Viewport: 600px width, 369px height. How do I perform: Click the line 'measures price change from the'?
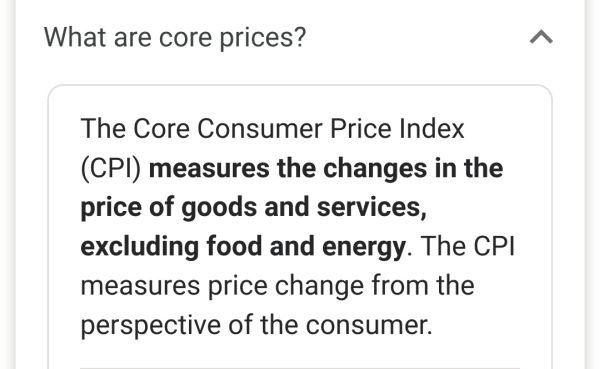(277, 286)
